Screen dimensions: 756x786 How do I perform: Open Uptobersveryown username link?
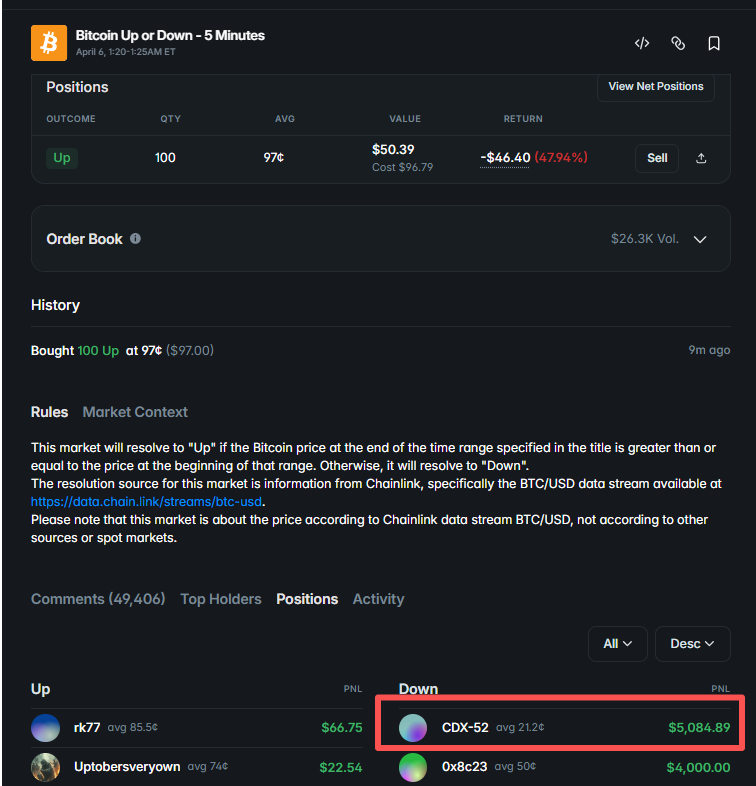(x=127, y=767)
